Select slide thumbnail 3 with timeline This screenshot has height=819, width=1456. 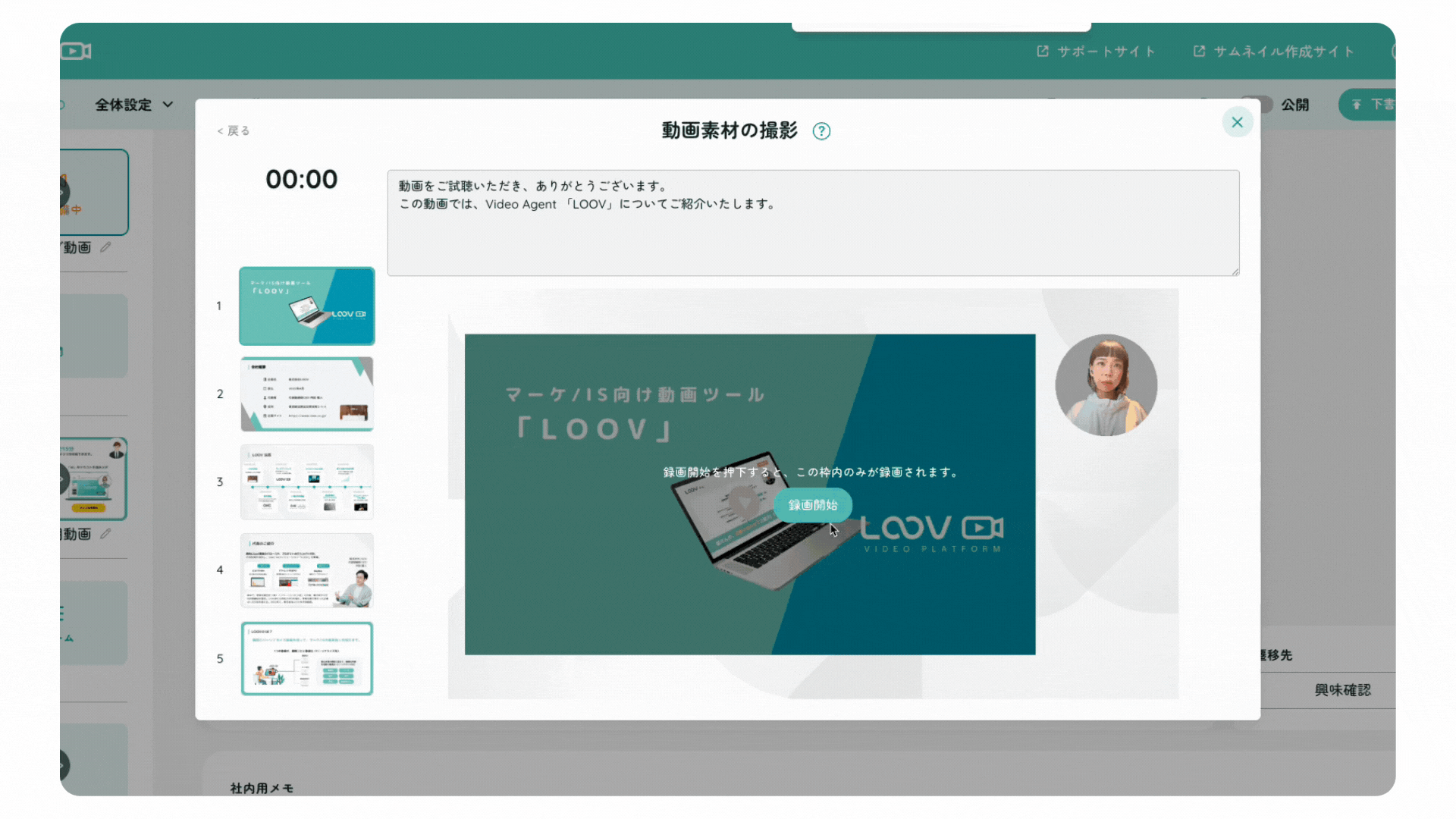pos(307,482)
